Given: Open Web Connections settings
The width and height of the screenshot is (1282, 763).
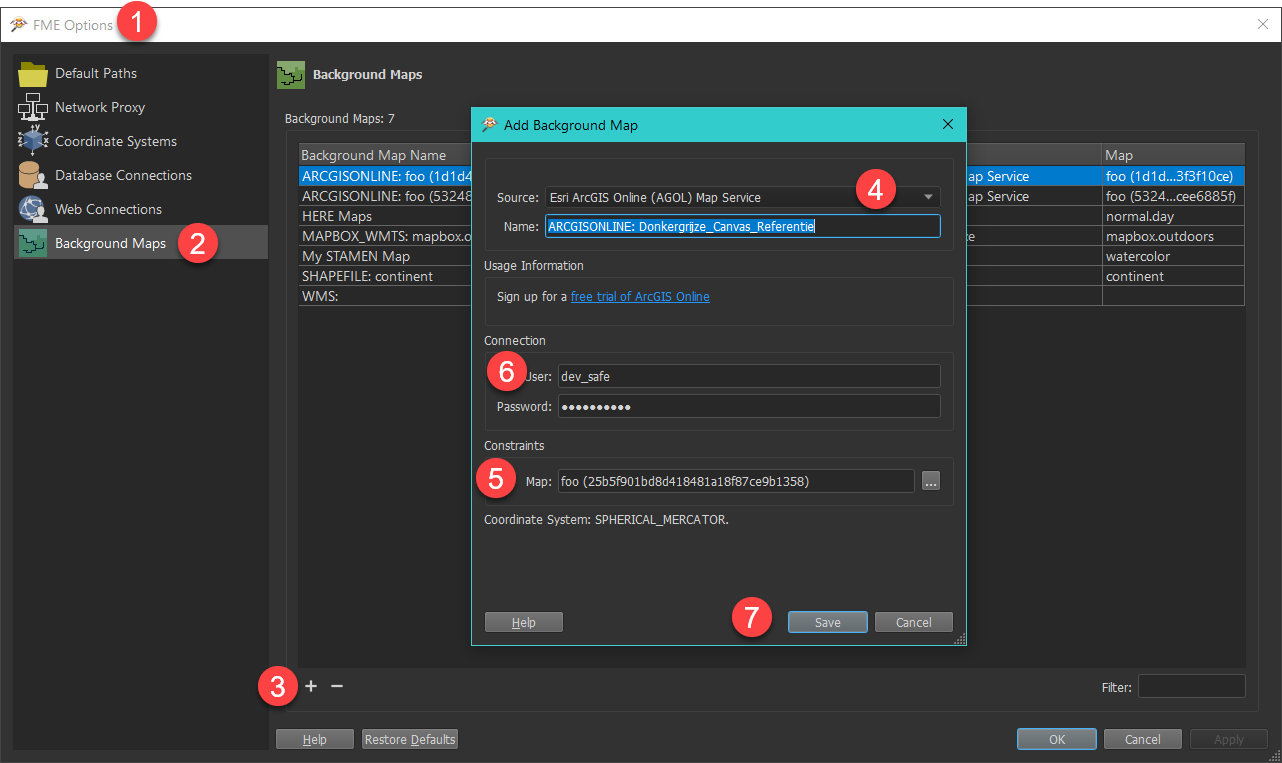Looking at the screenshot, I should (x=141, y=209).
